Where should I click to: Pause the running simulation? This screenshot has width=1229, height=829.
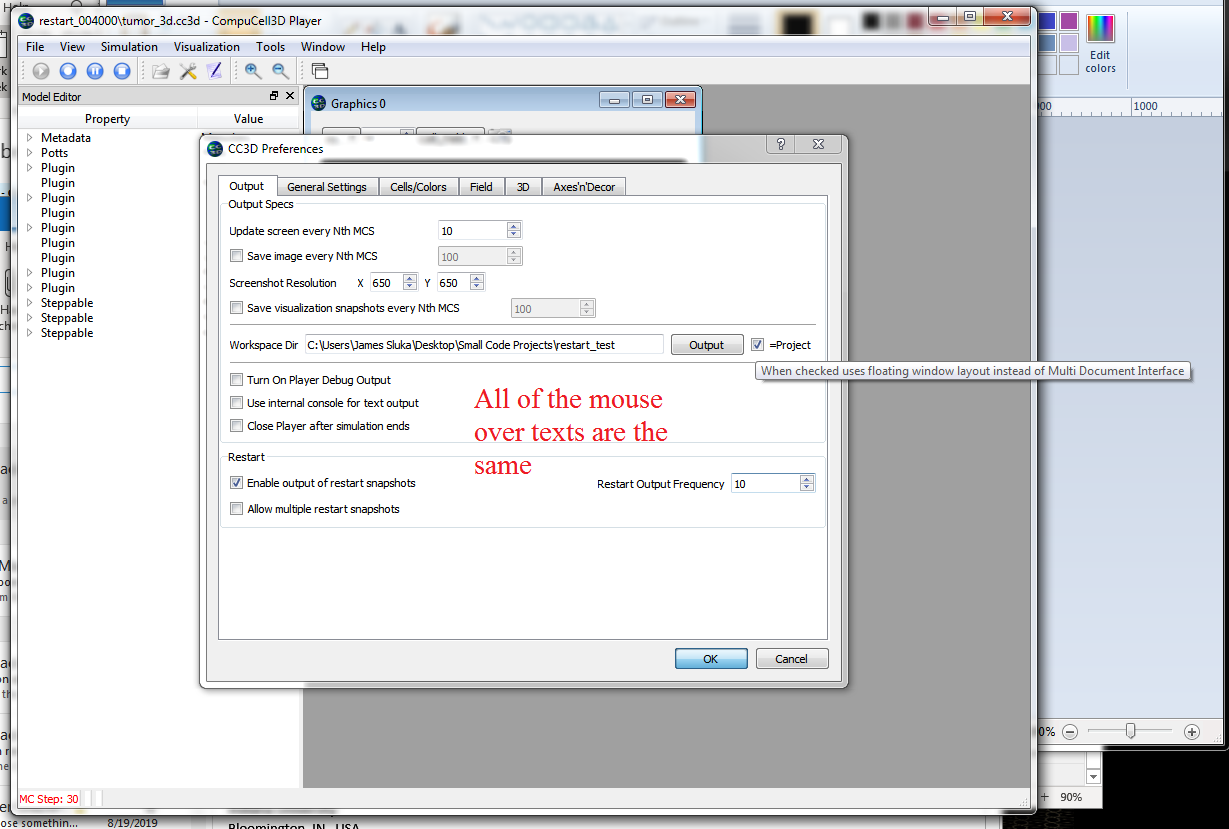coord(95,70)
